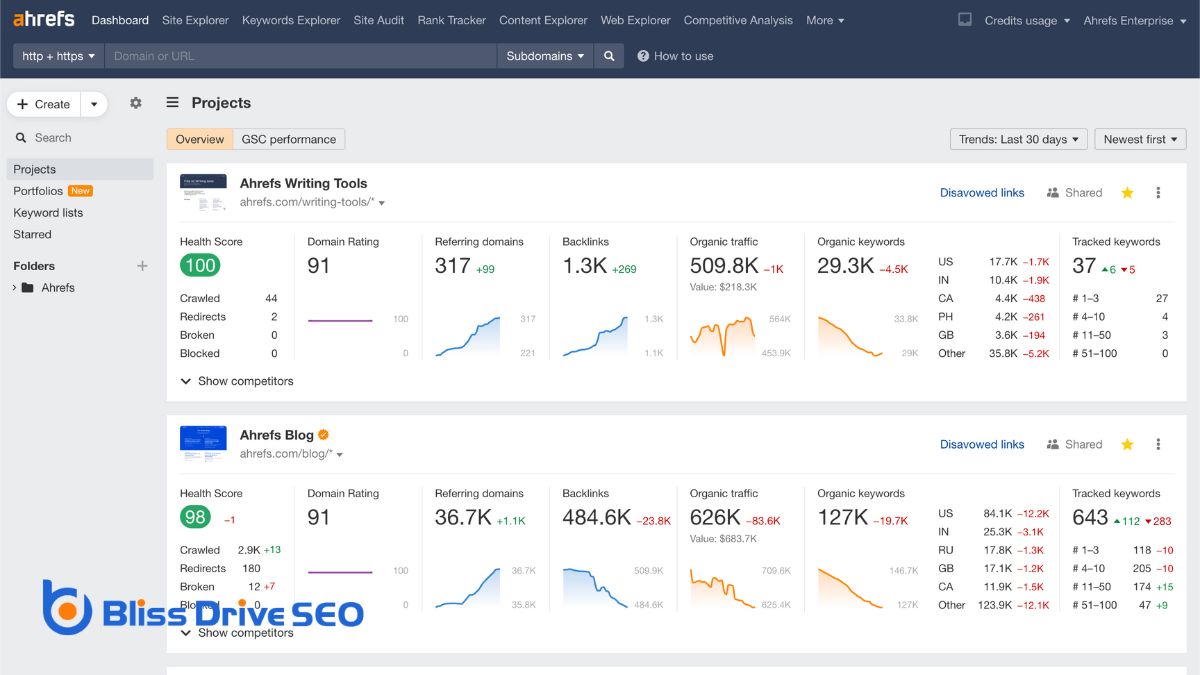The width and height of the screenshot is (1200, 675).
Task: Open Site Explorer
Action: point(195,20)
